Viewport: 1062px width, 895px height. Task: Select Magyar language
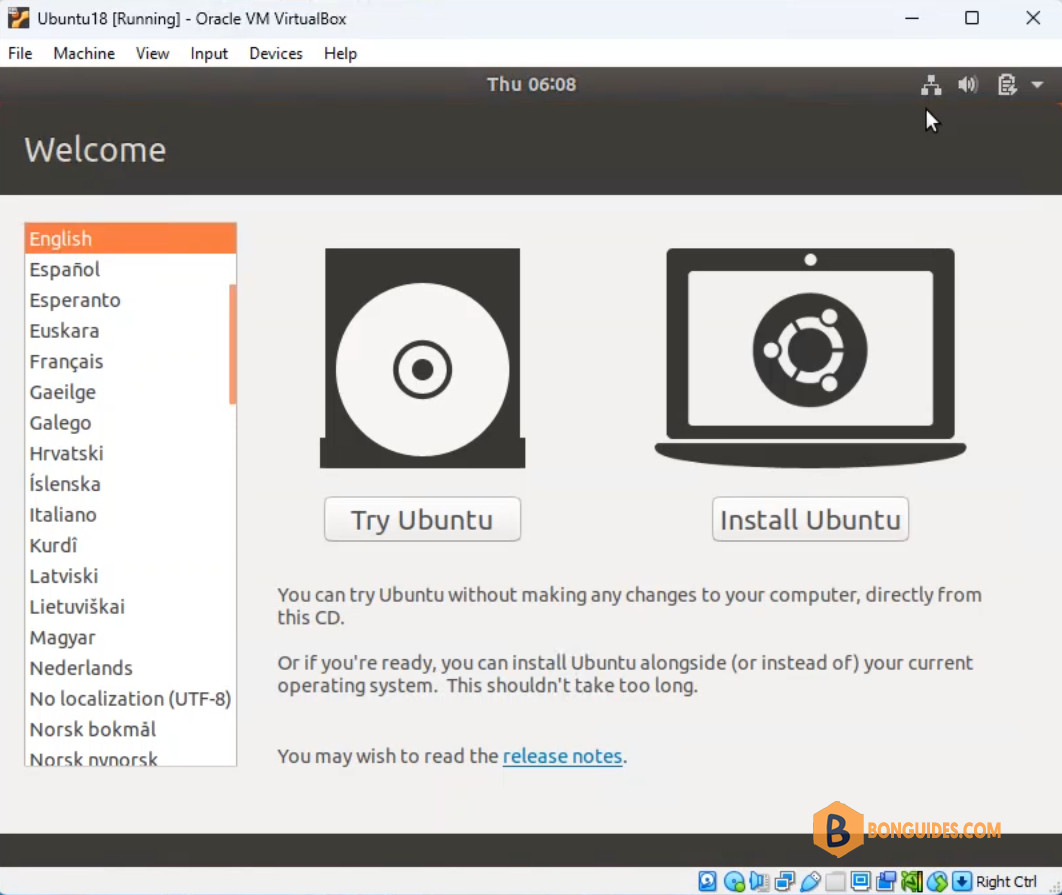click(x=131, y=638)
